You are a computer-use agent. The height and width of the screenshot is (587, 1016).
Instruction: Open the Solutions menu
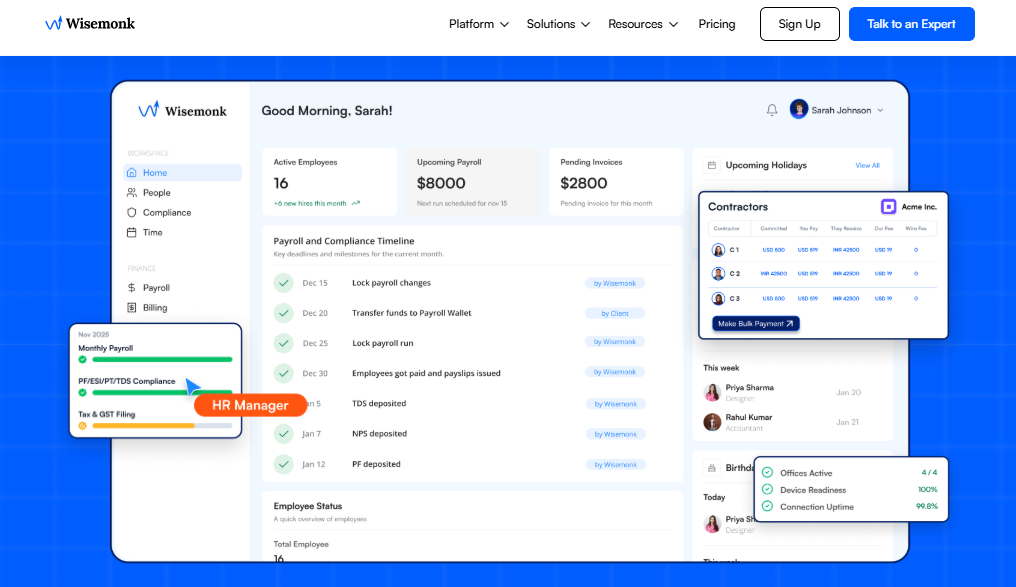click(x=557, y=24)
